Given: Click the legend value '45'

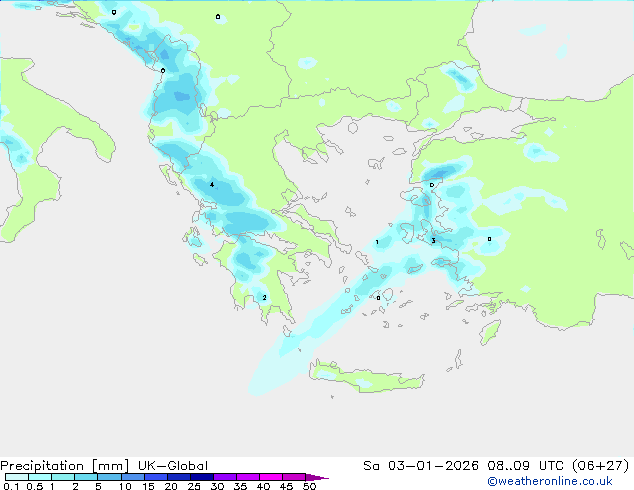Looking at the screenshot, I should (286, 486).
